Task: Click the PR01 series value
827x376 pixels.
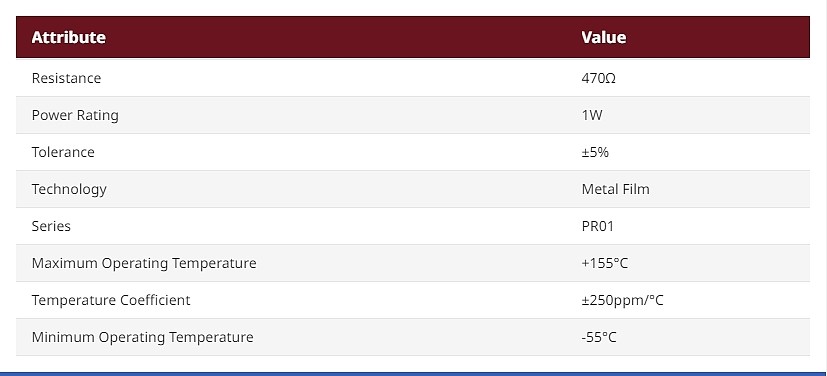Action: (x=598, y=226)
